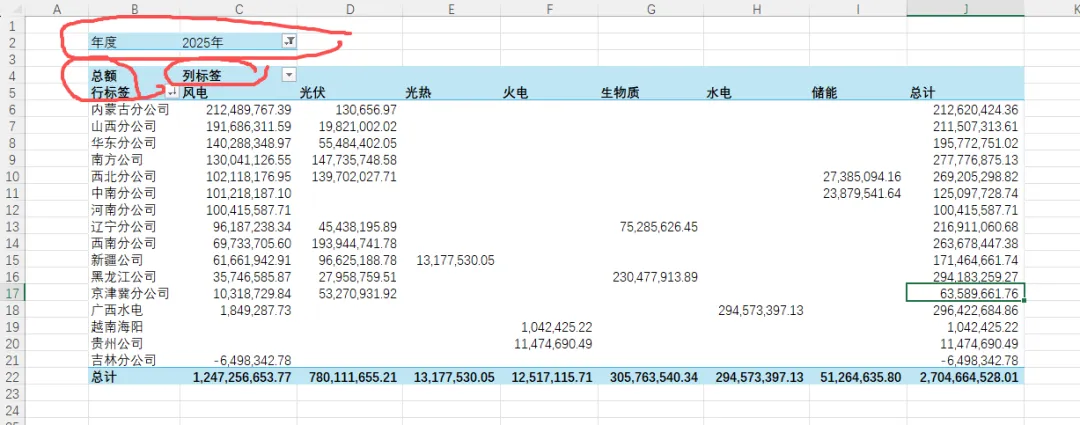Select the 总计 column header cell

(x=922, y=92)
